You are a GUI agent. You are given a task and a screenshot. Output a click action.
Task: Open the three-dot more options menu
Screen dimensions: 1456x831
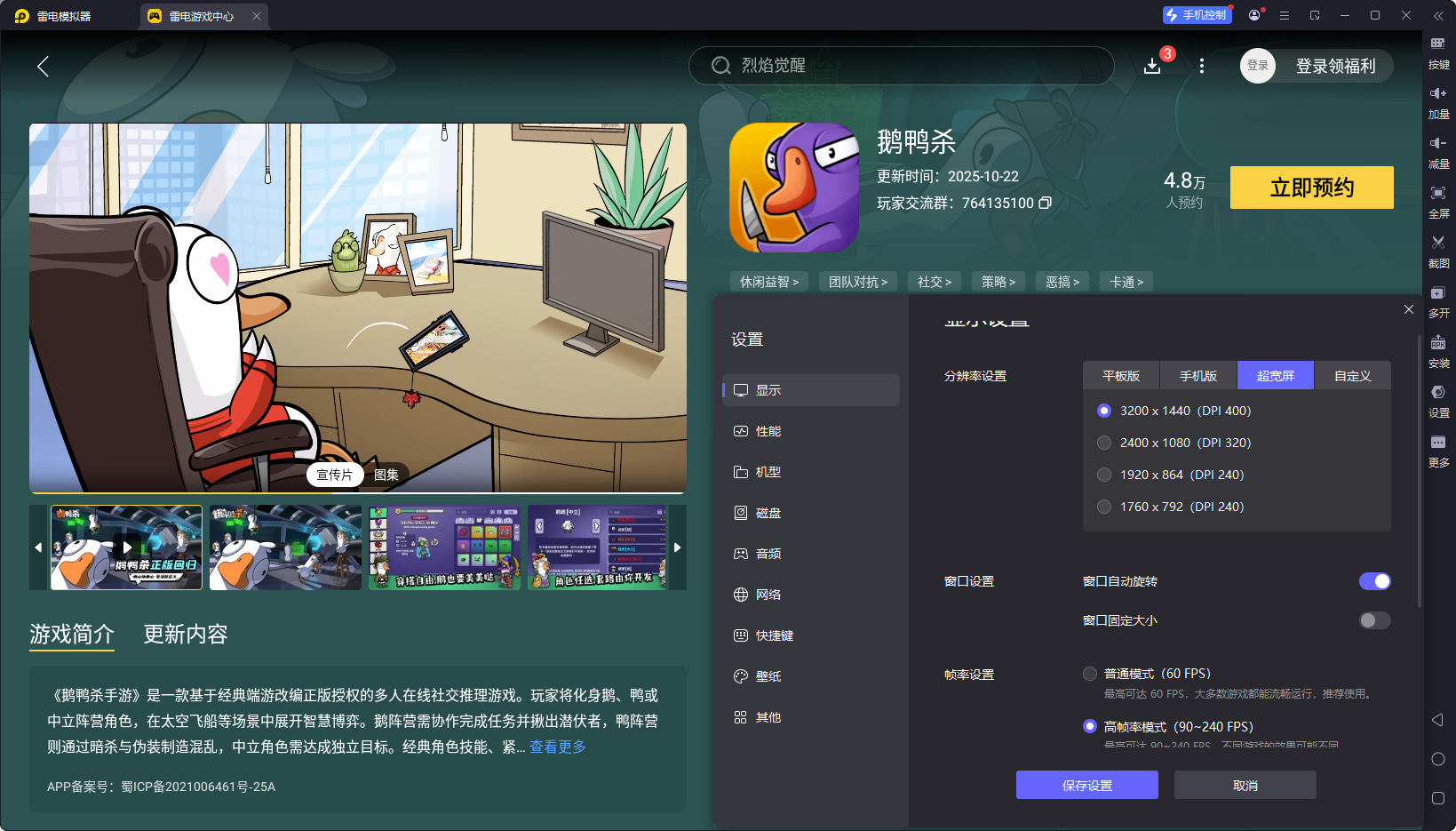1202,66
